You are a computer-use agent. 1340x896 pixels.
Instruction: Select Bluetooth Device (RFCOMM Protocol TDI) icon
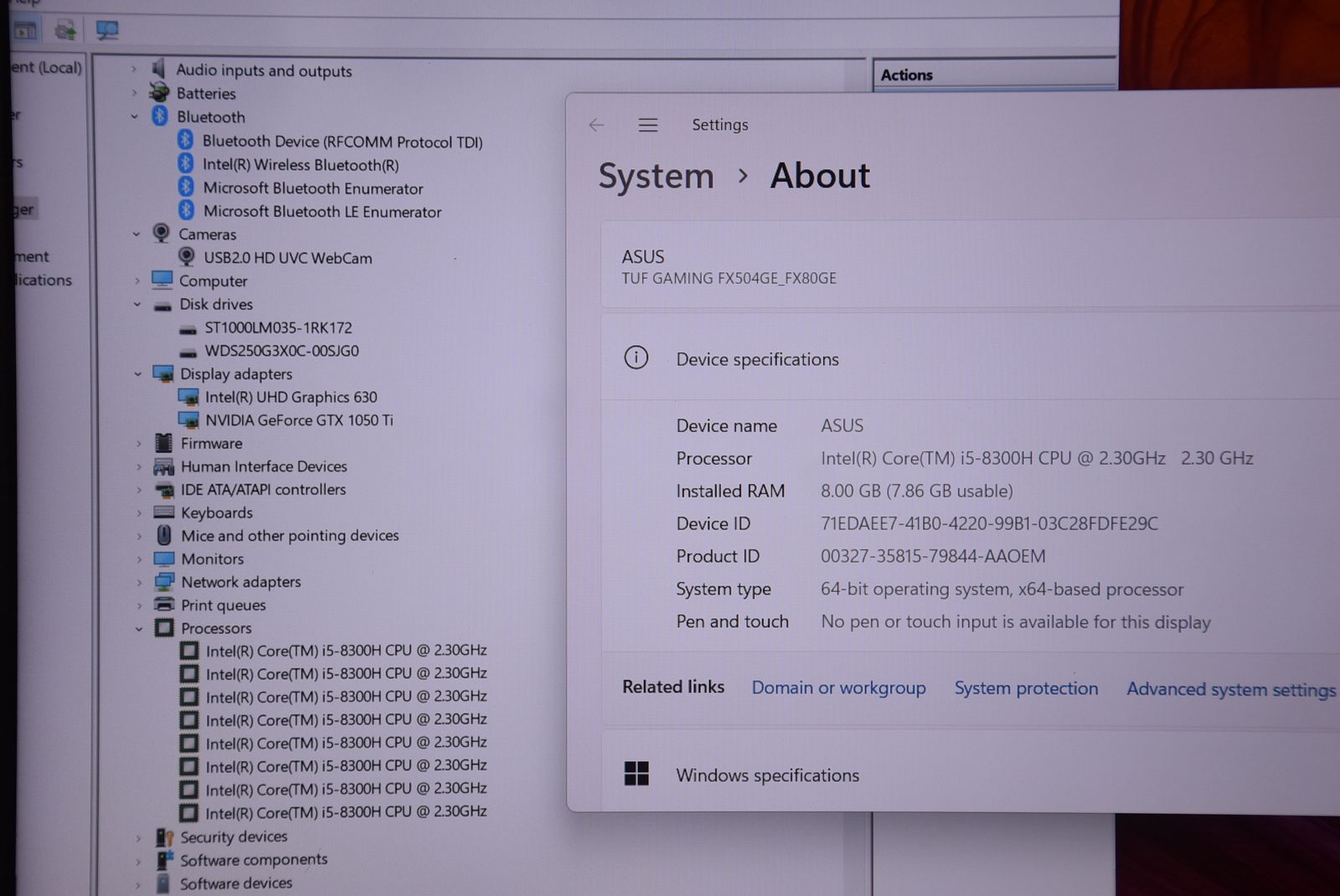click(x=185, y=140)
